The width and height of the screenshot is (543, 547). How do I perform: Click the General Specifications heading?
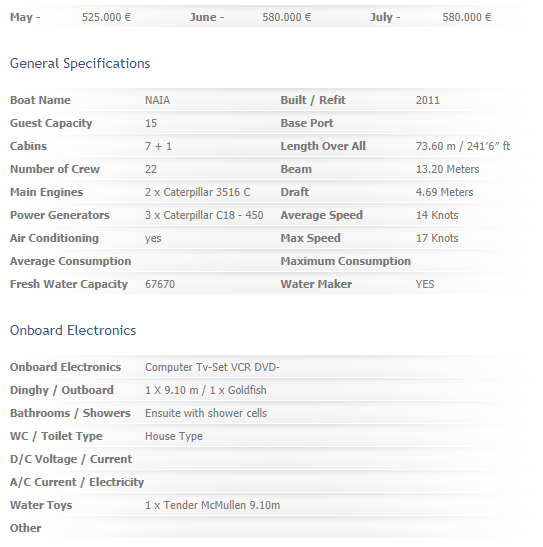tap(80, 64)
